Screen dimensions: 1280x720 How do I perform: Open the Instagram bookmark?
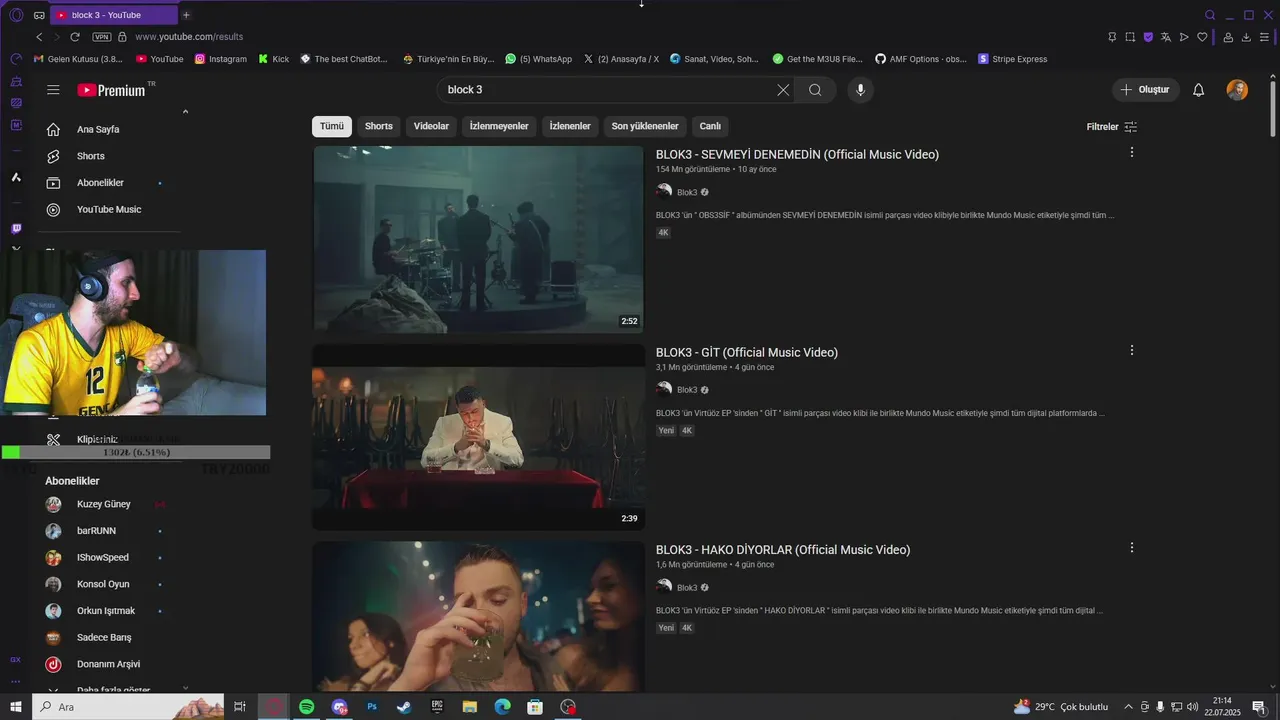[220, 59]
